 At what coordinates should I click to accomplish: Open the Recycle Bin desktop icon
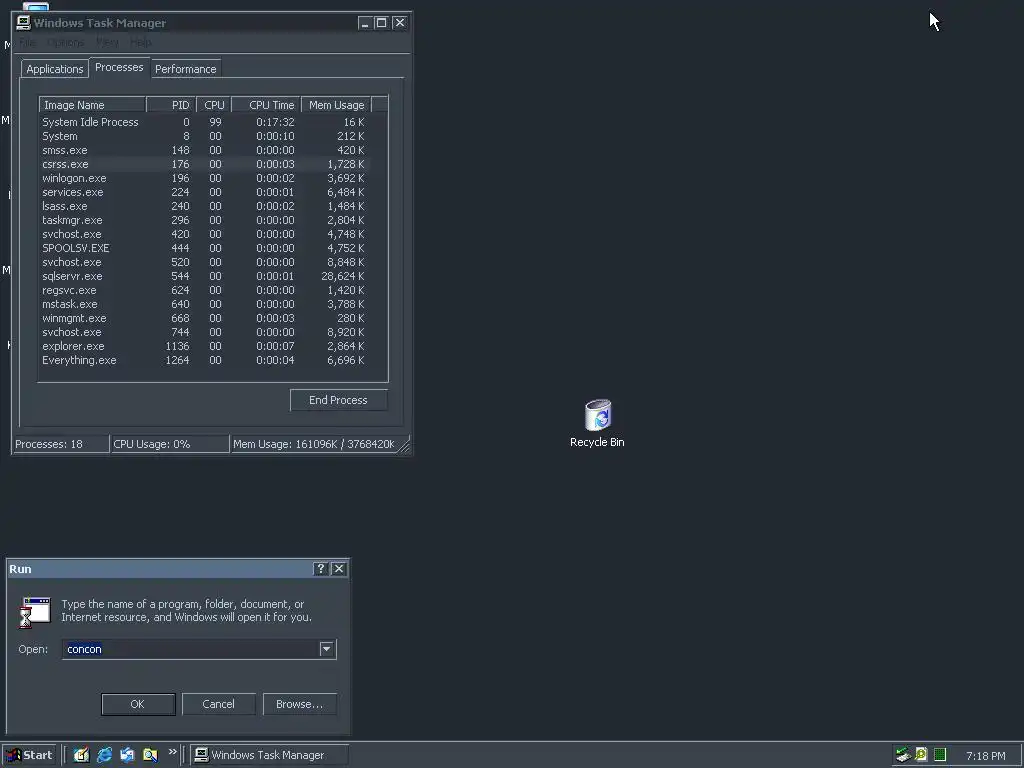click(x=597, y=423)
